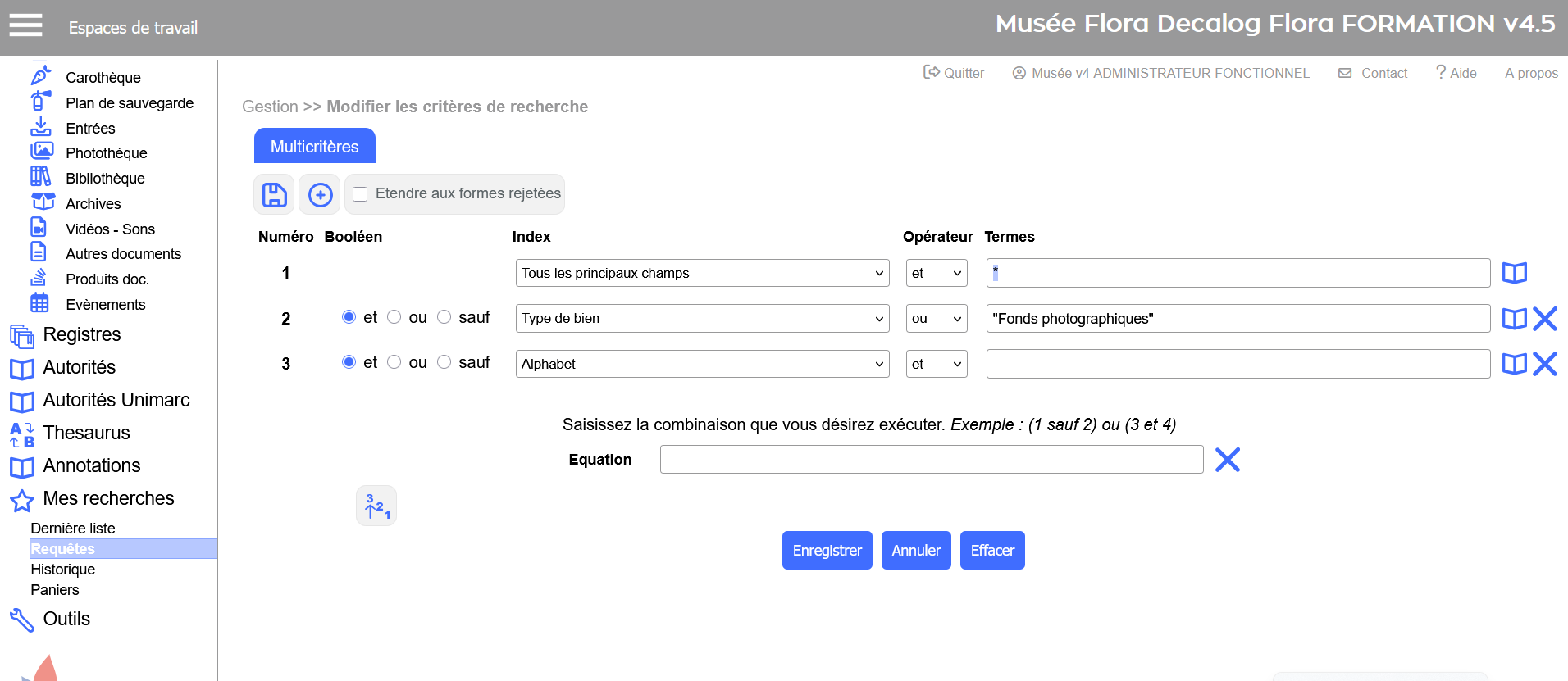This screenshot has width=1568, height=681.
Task: Open the operator dropdown for row 3
Action: 936,364
